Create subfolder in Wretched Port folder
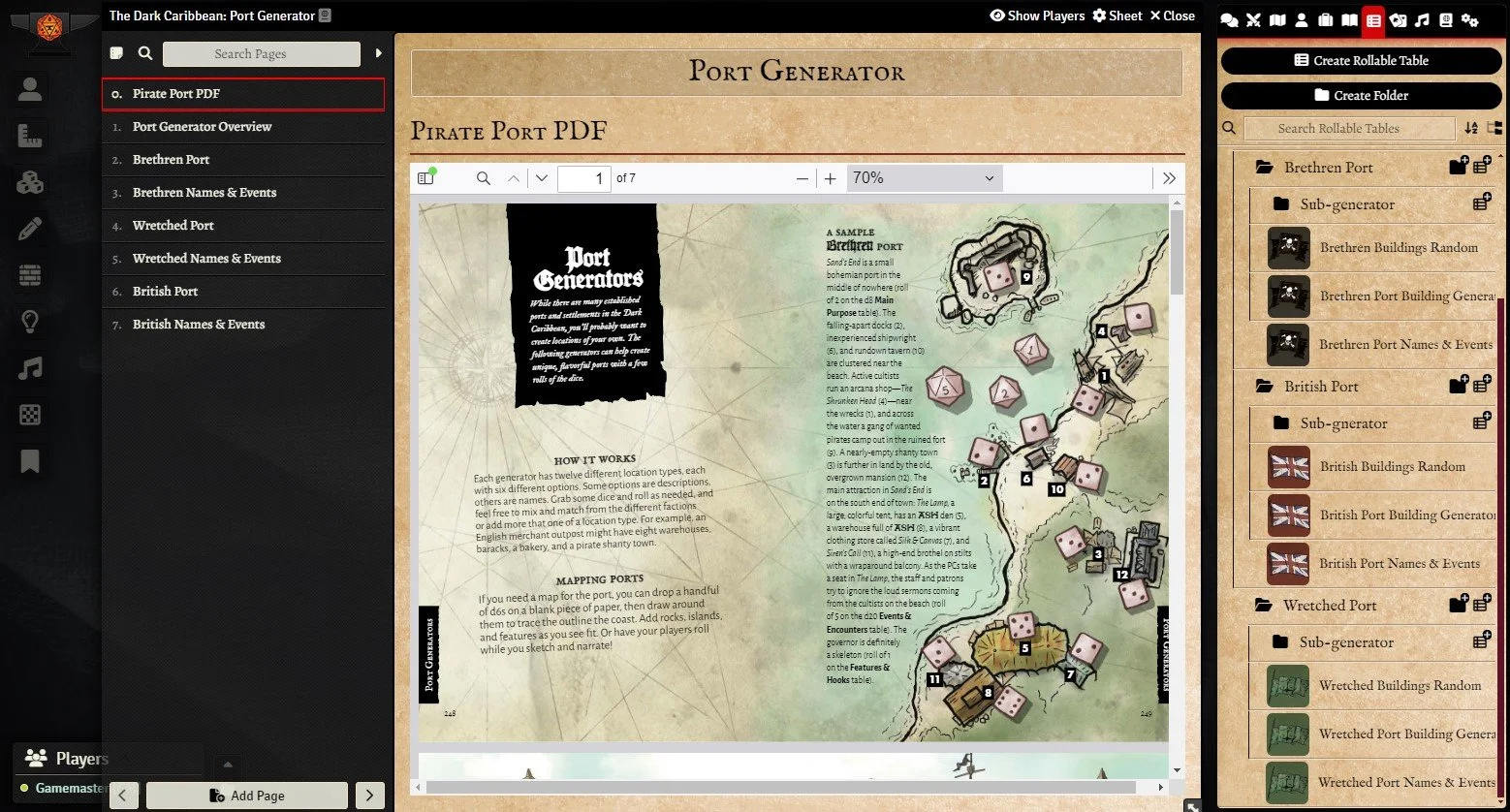The width and height of the screenshot is (1510, 812). pos(1459,604)
